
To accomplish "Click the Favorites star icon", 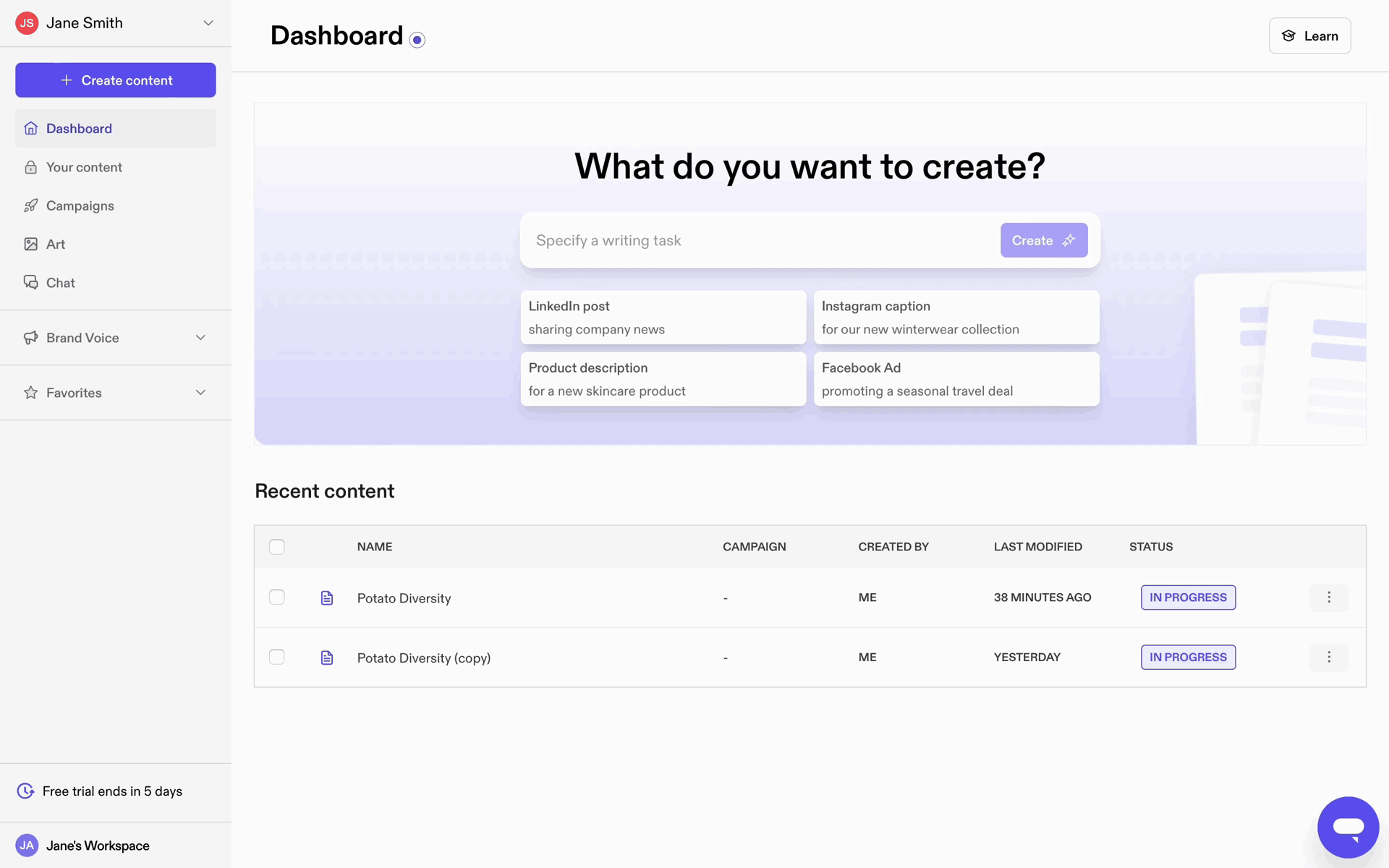I will (30, 393).
